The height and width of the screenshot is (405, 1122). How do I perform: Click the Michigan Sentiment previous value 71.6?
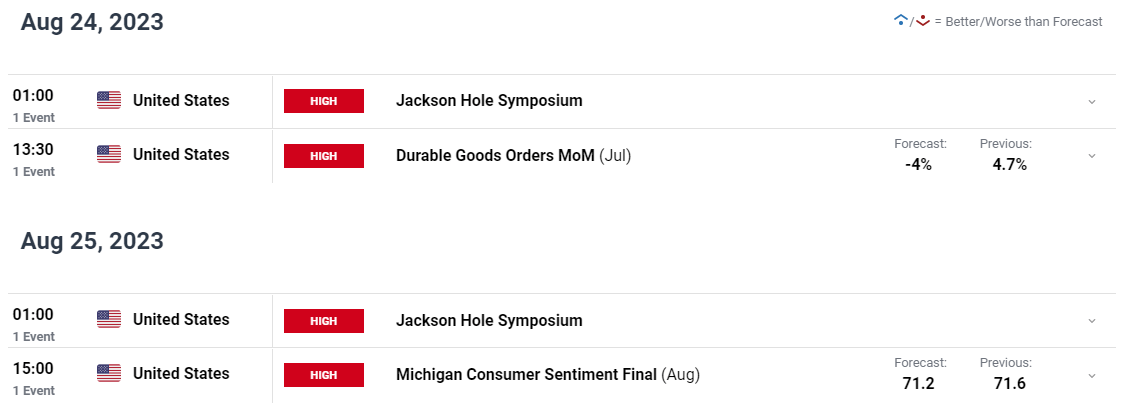point(1010,384)
